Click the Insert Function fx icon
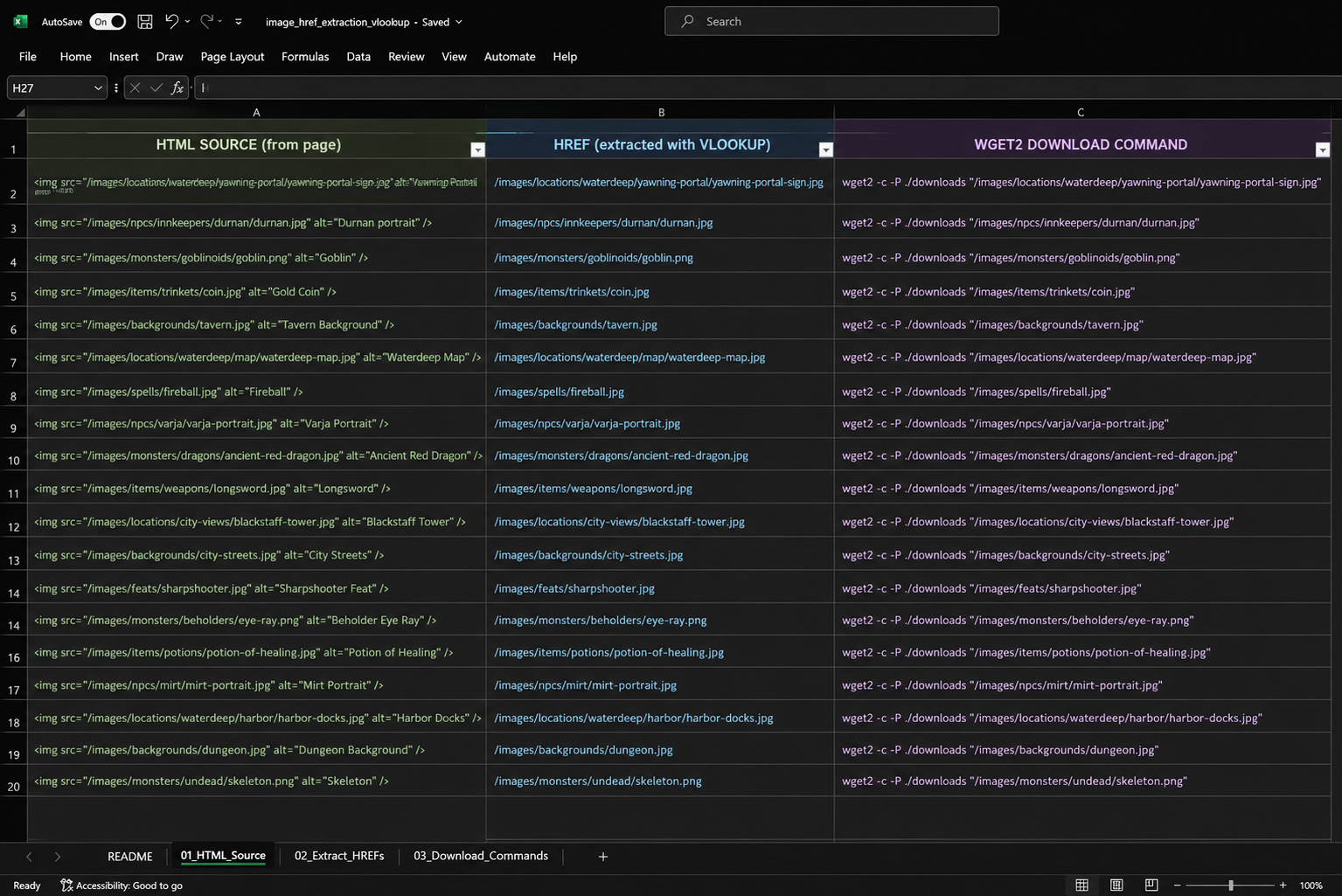The height and width of the screenshot is (896, 1342). click(x=177, y=87)
